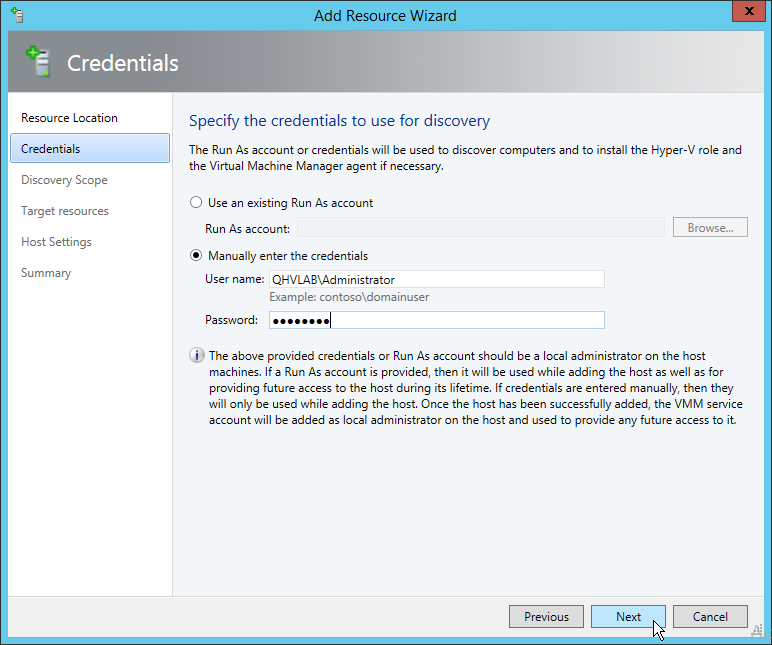Click the information icon beside the note

point(197,356)
